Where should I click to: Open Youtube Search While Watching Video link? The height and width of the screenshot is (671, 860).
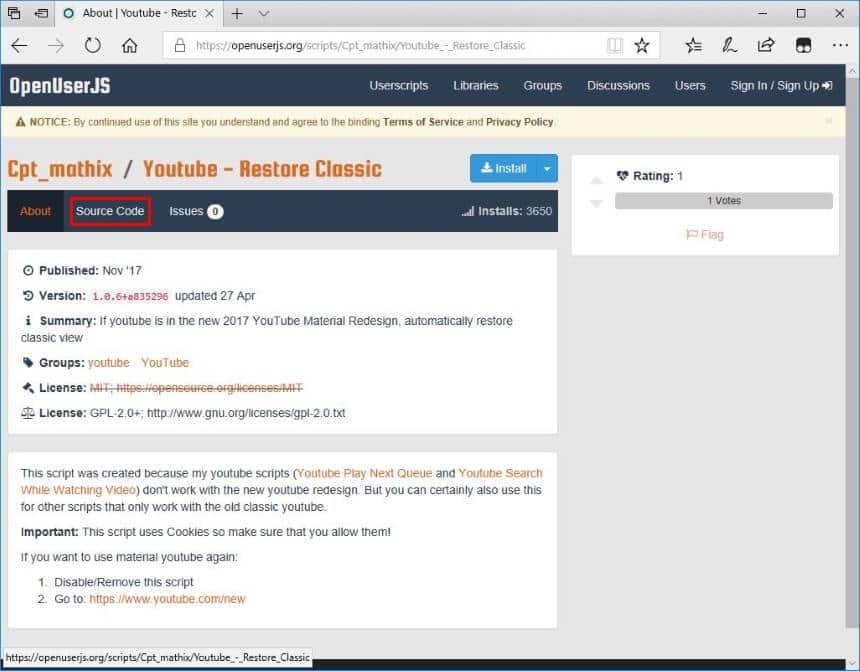[281, 481]
